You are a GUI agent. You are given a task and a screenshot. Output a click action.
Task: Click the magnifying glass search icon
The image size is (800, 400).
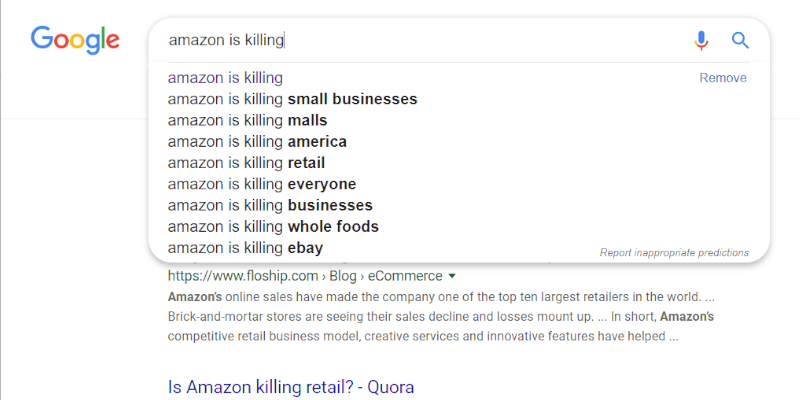pos(740,40)
